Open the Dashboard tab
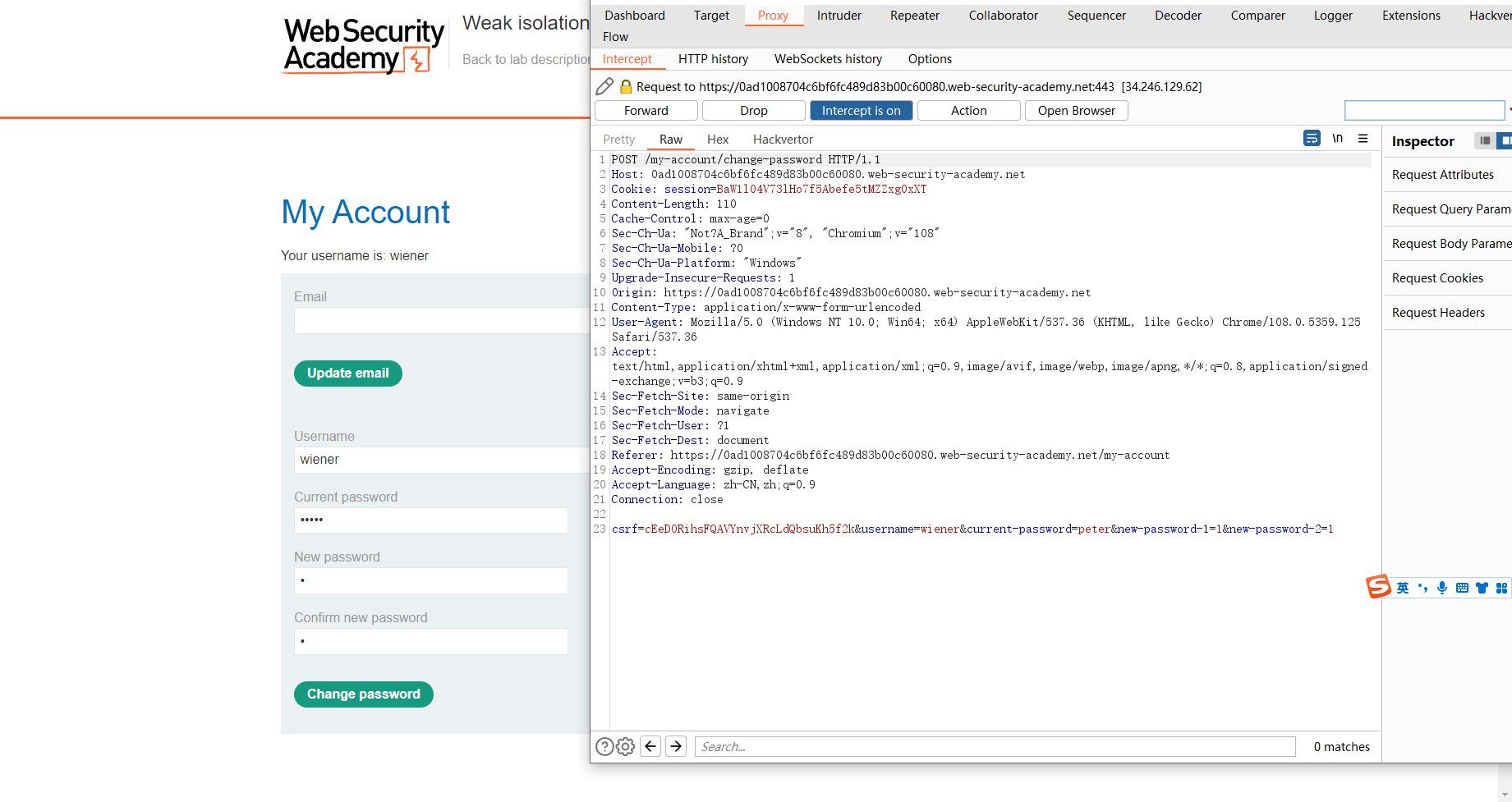The height and width of the screenshot is (802, 1512). click(x=635, y=16)
